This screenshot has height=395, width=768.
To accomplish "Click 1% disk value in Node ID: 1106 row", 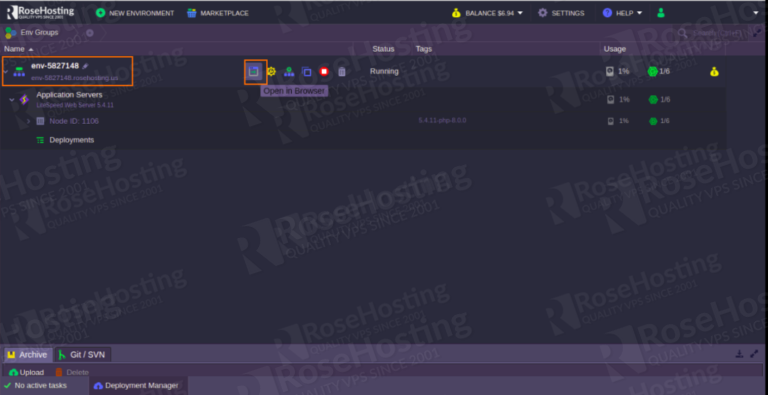I will [x=624, y=121].
